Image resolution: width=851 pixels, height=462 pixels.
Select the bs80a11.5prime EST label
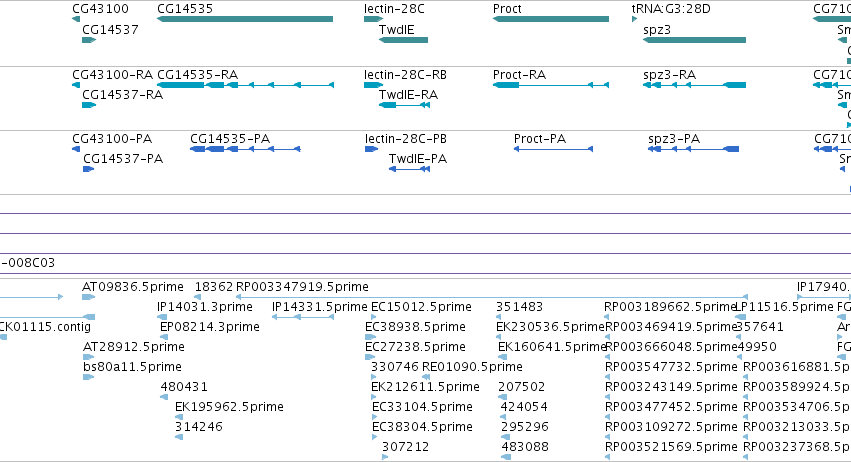132,366
